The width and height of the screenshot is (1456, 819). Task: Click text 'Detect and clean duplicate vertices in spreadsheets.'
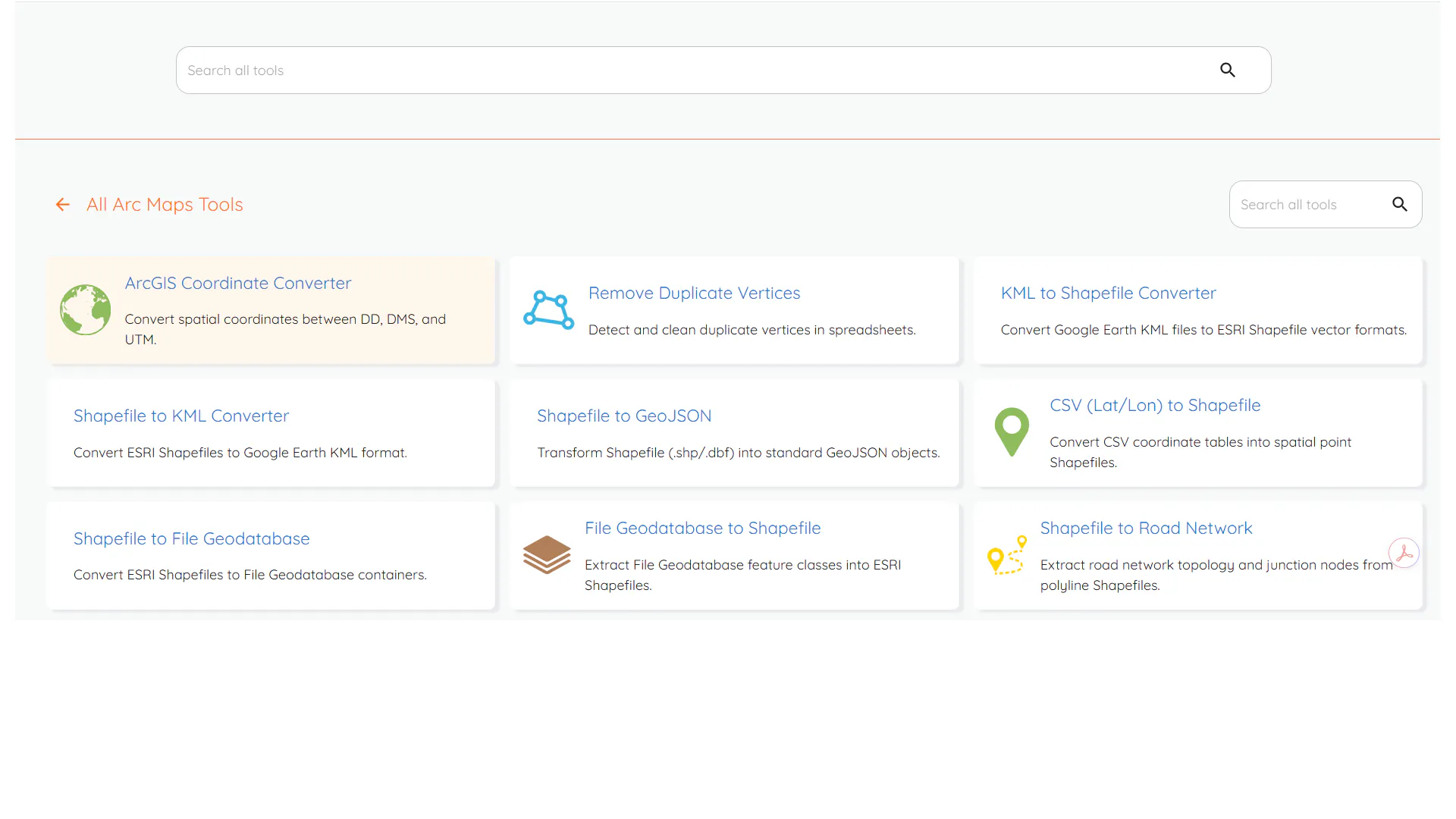(752, 330)
